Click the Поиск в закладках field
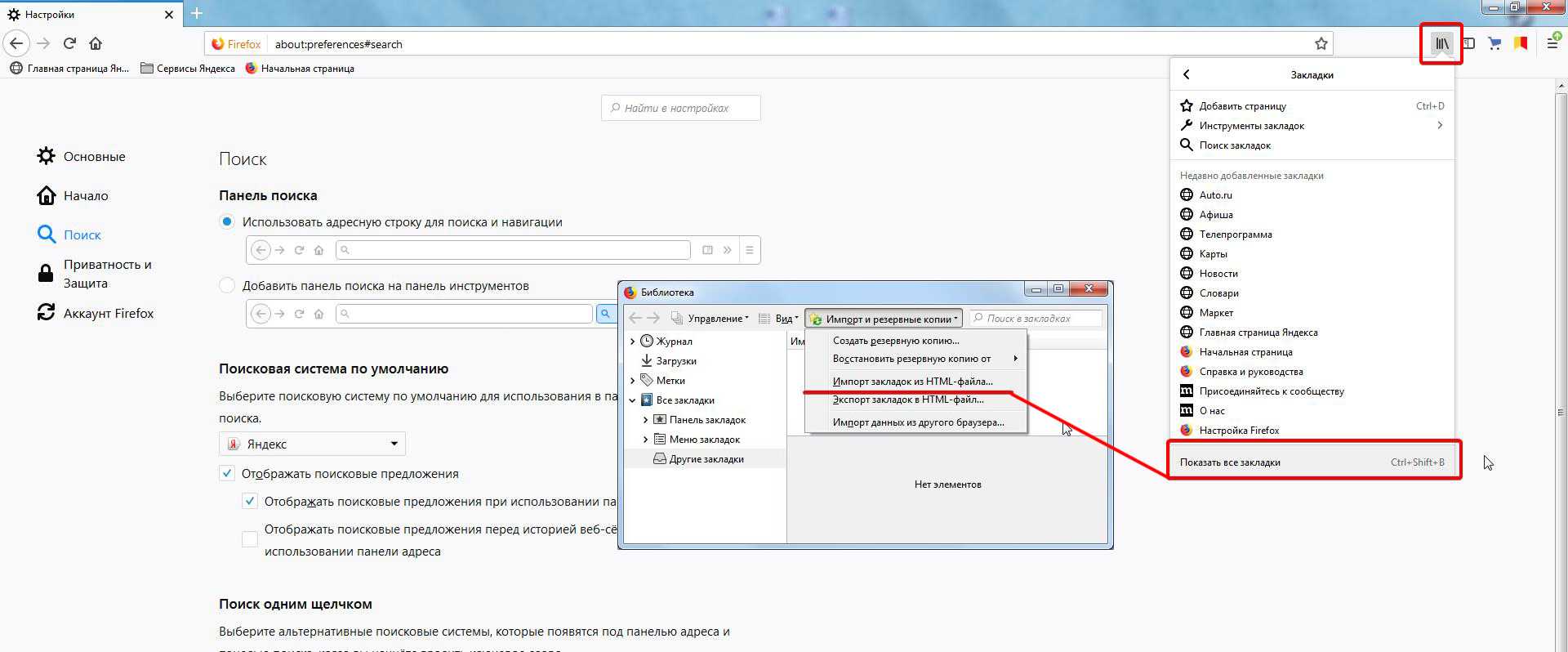The image size is (1568, 652). coord(1036,319)
